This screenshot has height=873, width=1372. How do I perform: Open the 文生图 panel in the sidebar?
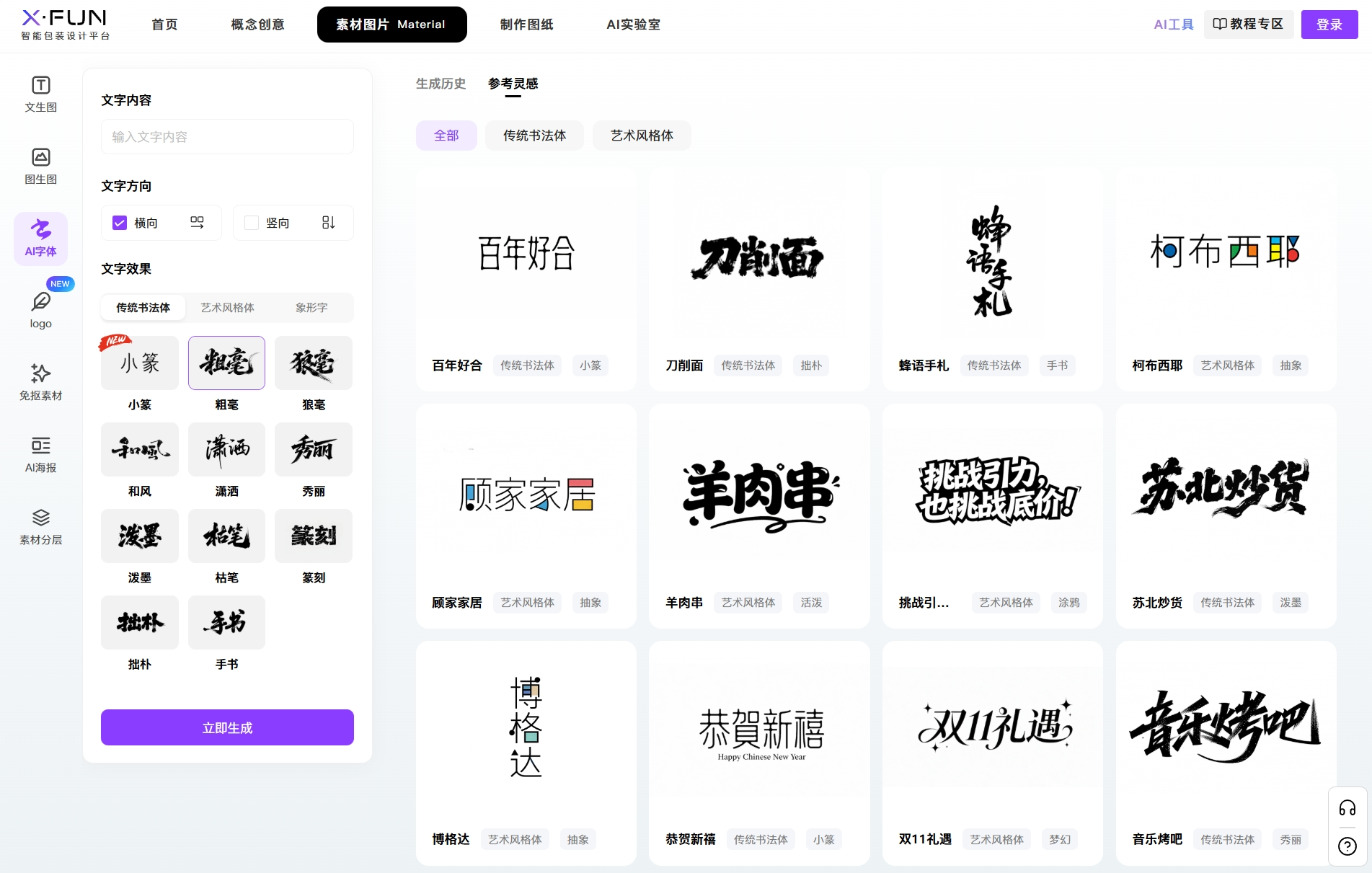click(40, 94)
